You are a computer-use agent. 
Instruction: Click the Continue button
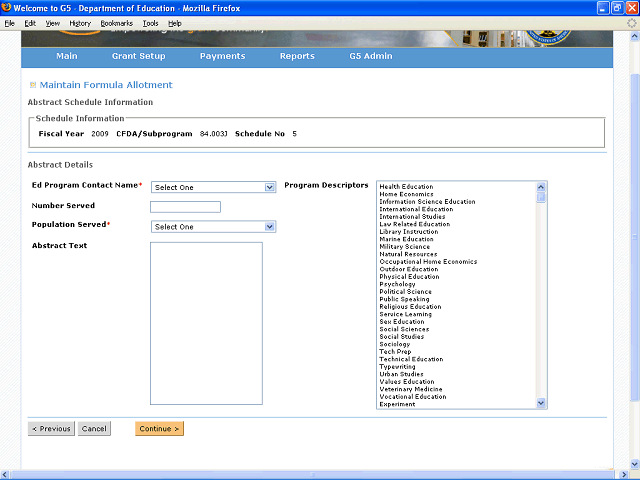[x=160, y=429]
